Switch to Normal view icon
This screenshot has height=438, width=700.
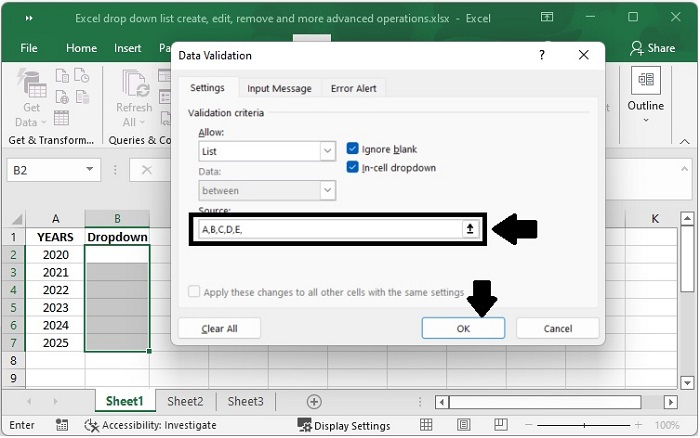(x=426, y=425)
